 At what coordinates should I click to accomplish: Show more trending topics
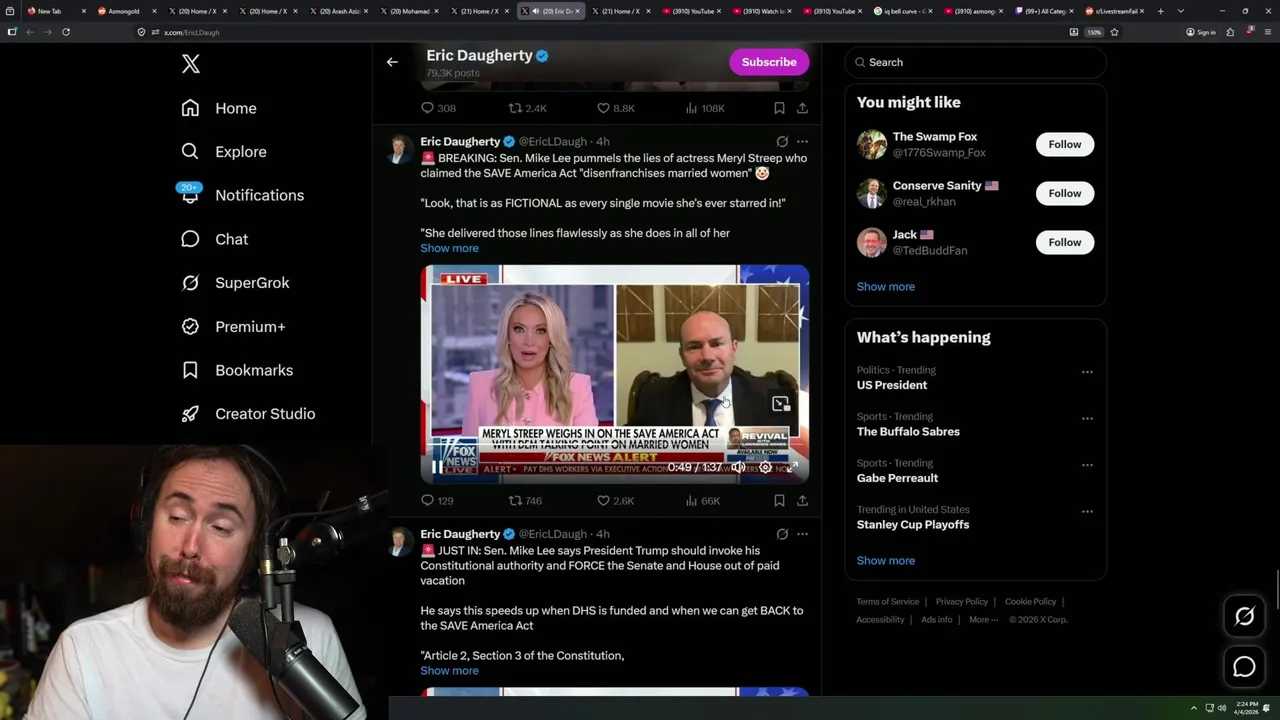(x=886, y=560)
